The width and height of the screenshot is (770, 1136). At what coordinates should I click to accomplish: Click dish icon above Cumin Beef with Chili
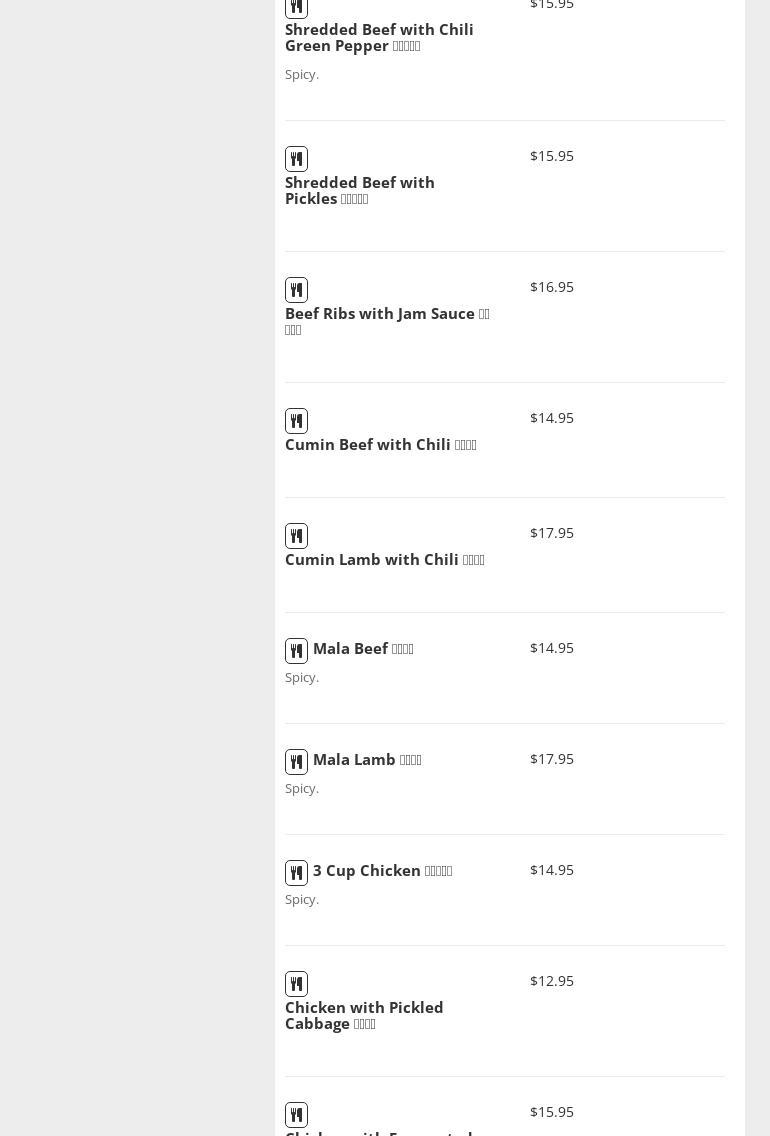tap(296, 421)
